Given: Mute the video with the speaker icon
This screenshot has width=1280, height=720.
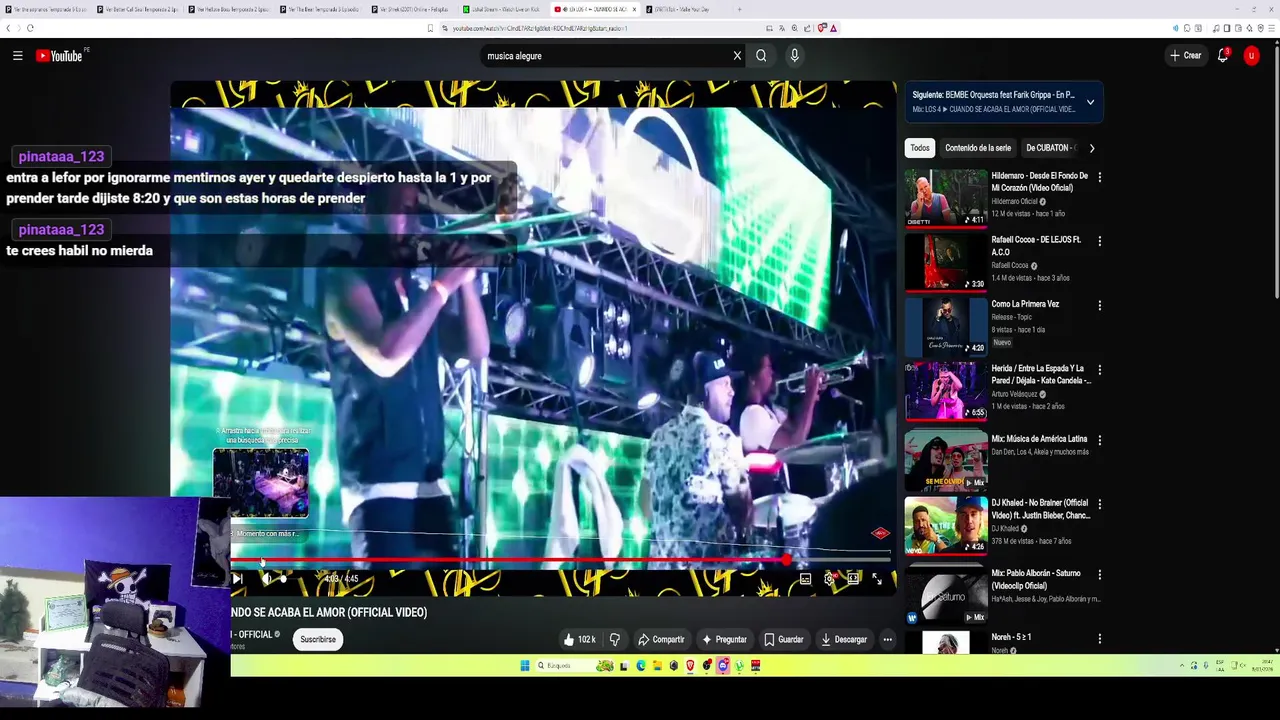Looking at the screenshot, I should click(266, 578).
